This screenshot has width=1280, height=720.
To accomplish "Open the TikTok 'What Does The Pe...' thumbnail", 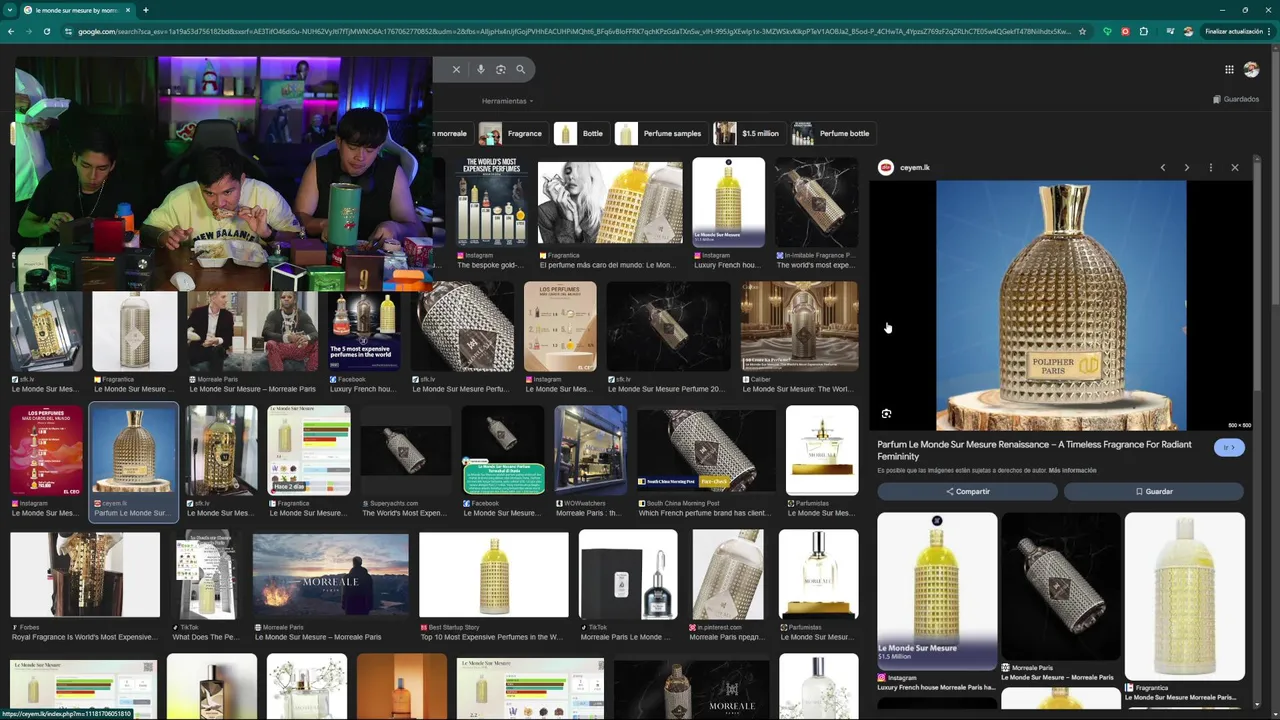I will (205, 574).
